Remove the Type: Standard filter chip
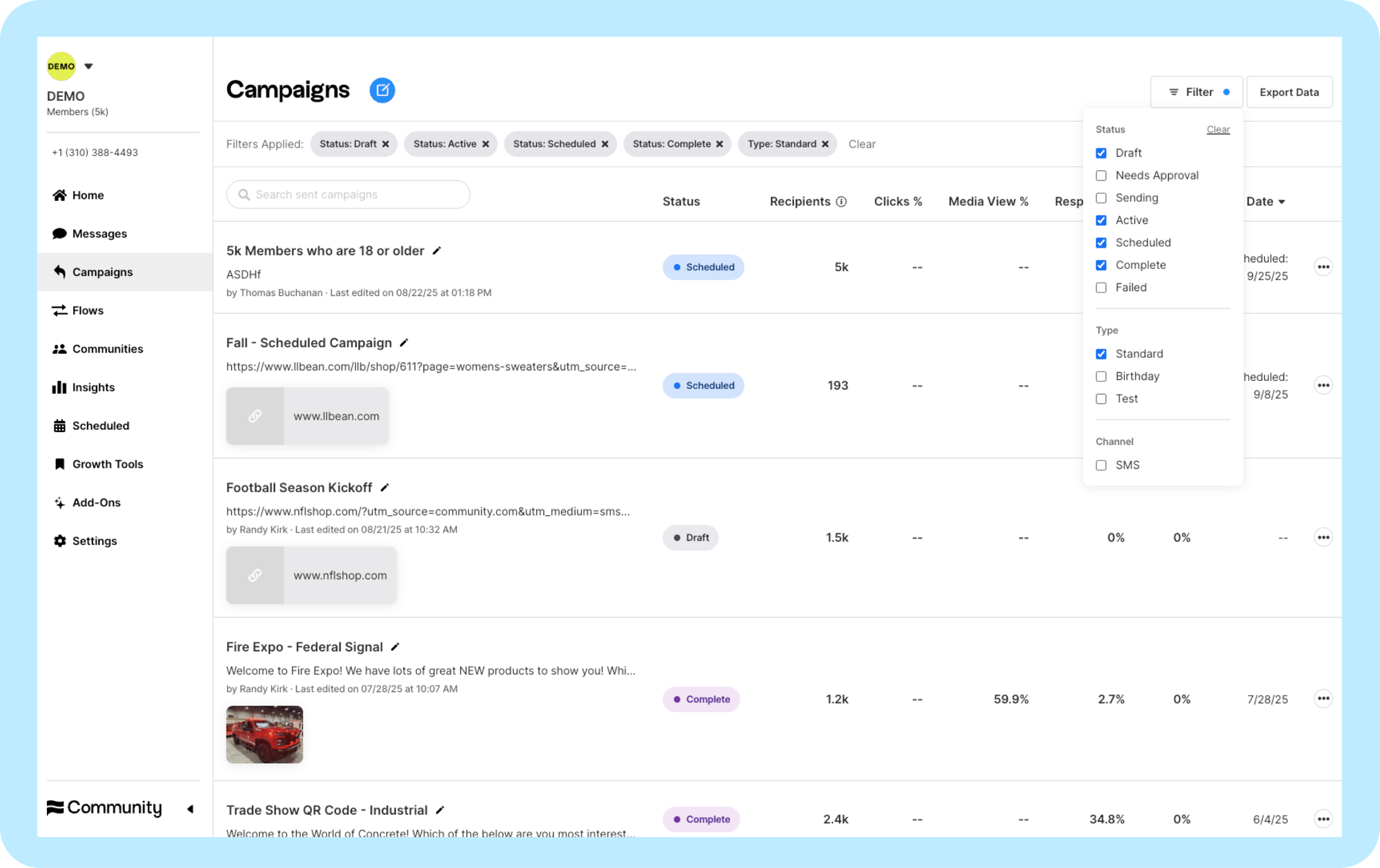 (x=825, y=144)
